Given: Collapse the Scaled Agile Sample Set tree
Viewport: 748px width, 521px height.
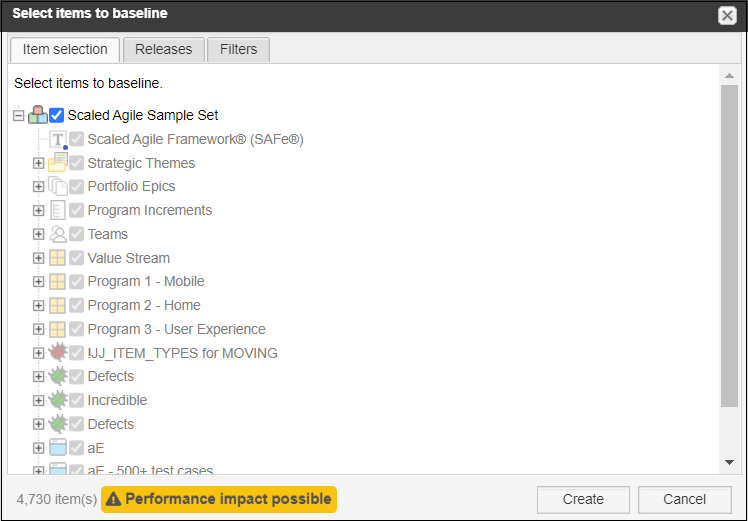Looking at the screenshot, I should 19,115.
